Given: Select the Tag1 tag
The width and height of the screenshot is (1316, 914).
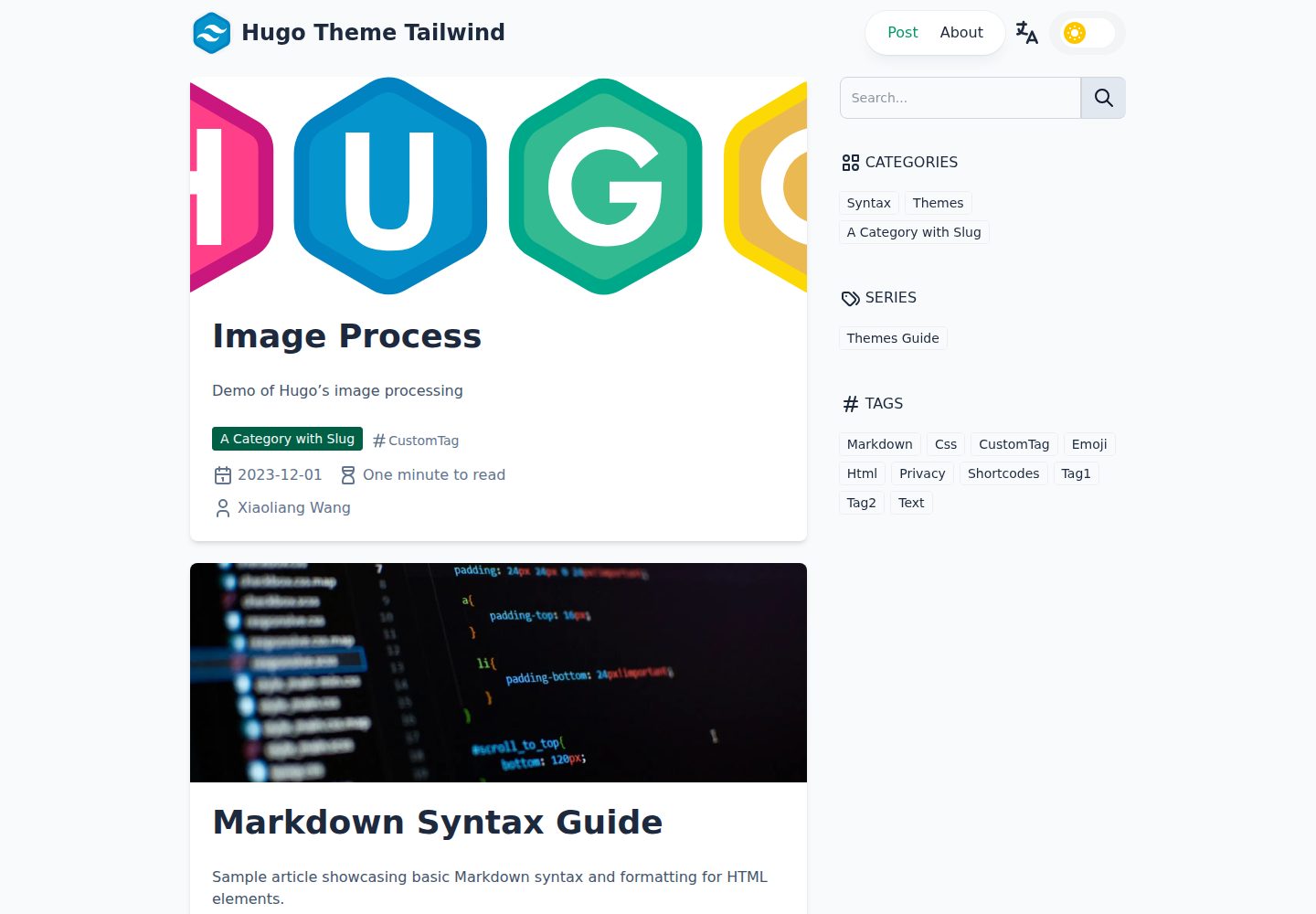Looking at the screenshot, I should tap(1076, 473).
